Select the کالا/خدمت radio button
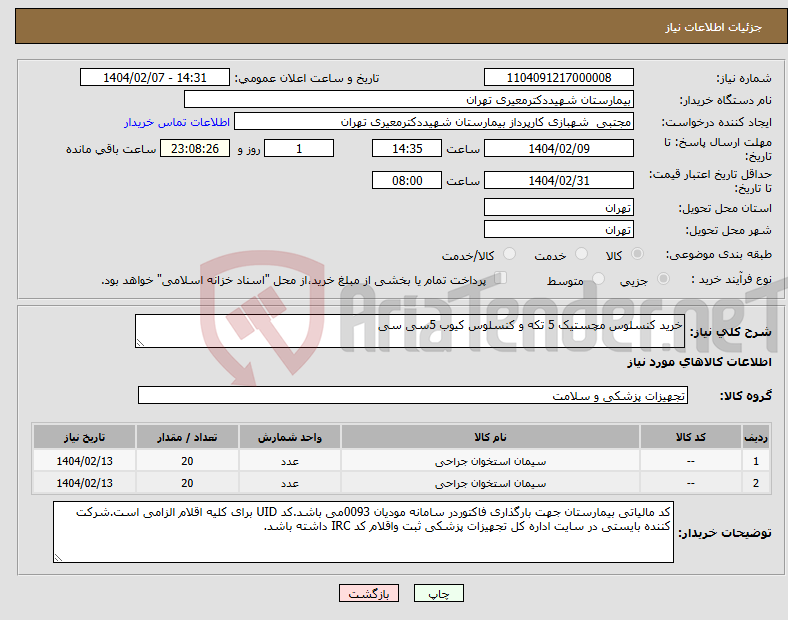 pos(510,254)
